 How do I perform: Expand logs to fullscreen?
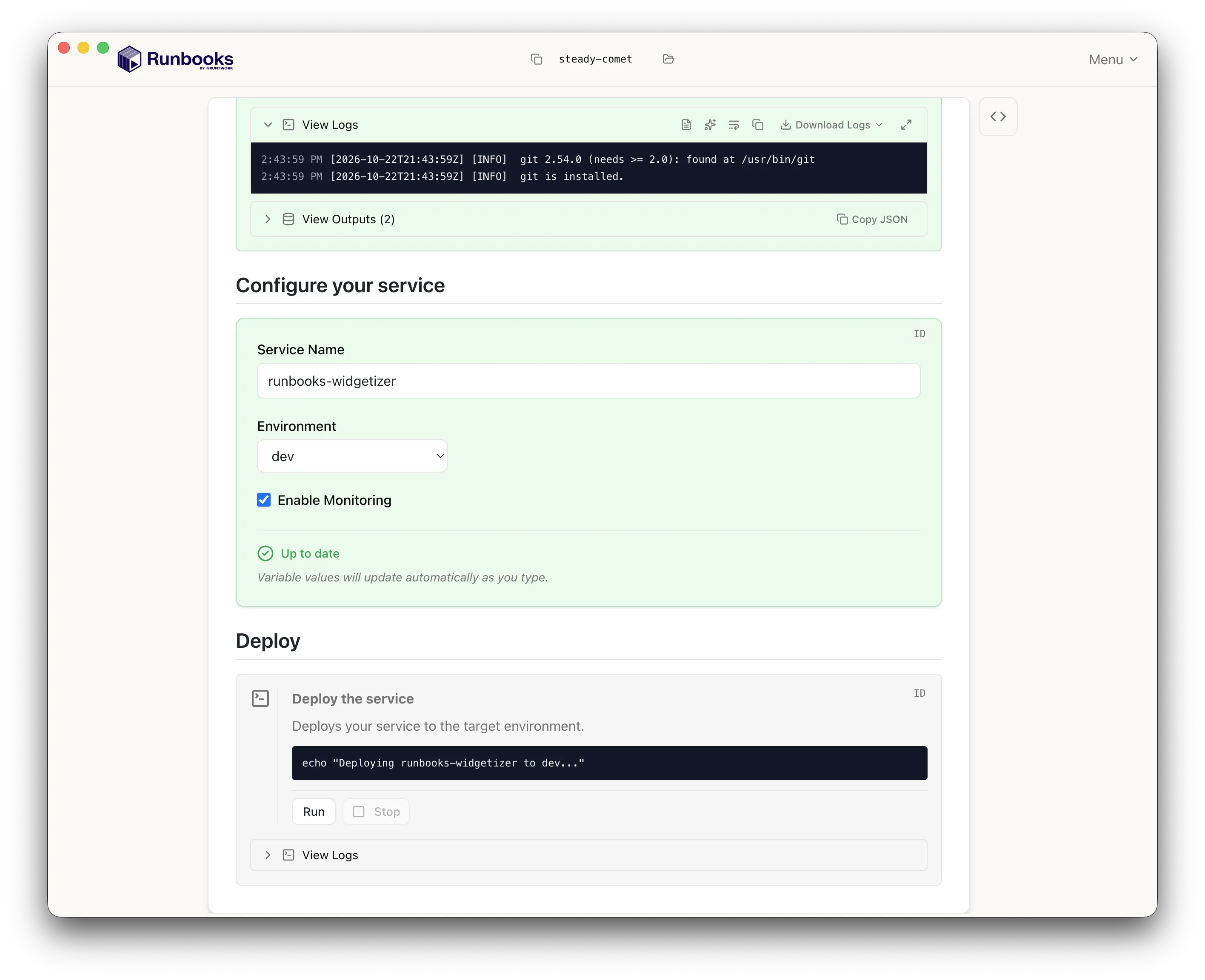(x=906, y=125)
